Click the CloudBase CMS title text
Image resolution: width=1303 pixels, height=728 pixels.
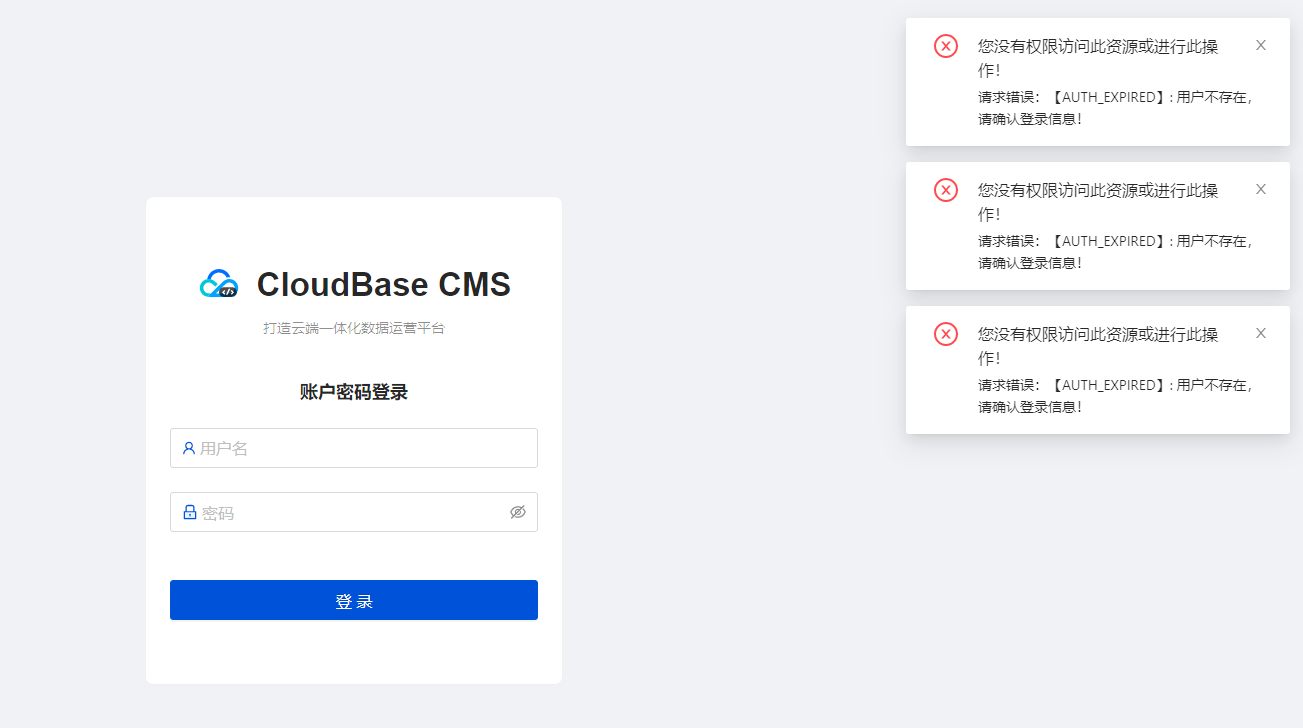click(384, 285)
